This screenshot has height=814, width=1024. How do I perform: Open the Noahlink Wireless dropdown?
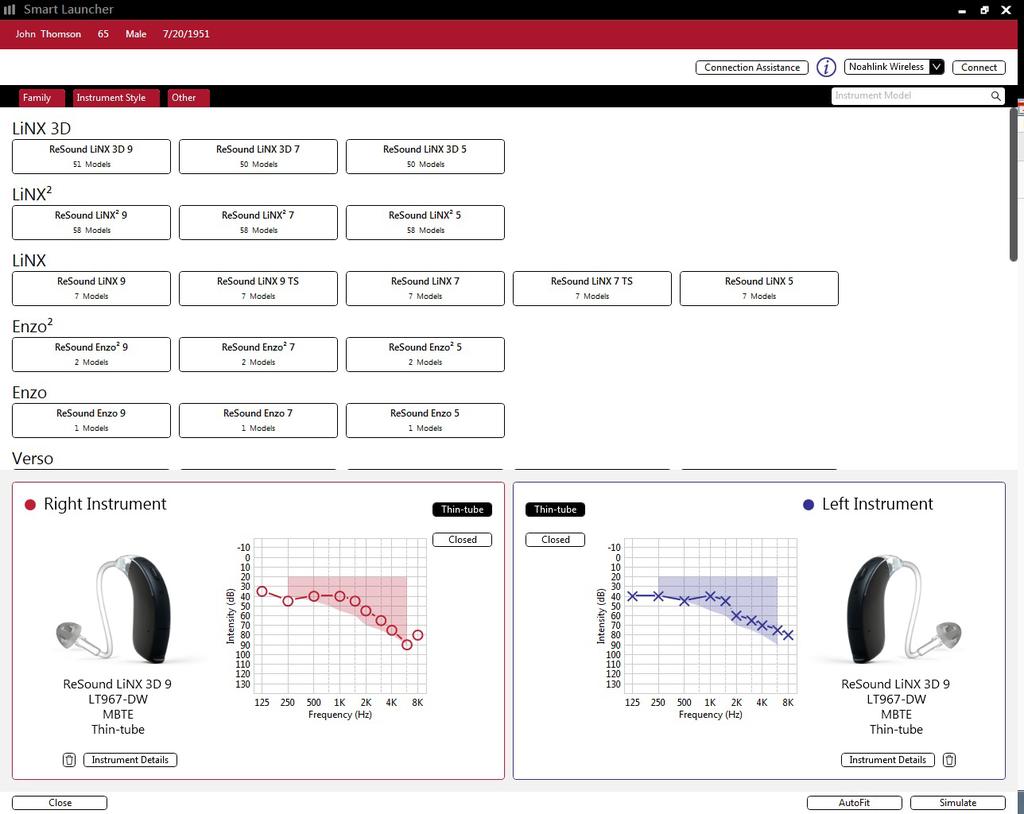(894, 67)
